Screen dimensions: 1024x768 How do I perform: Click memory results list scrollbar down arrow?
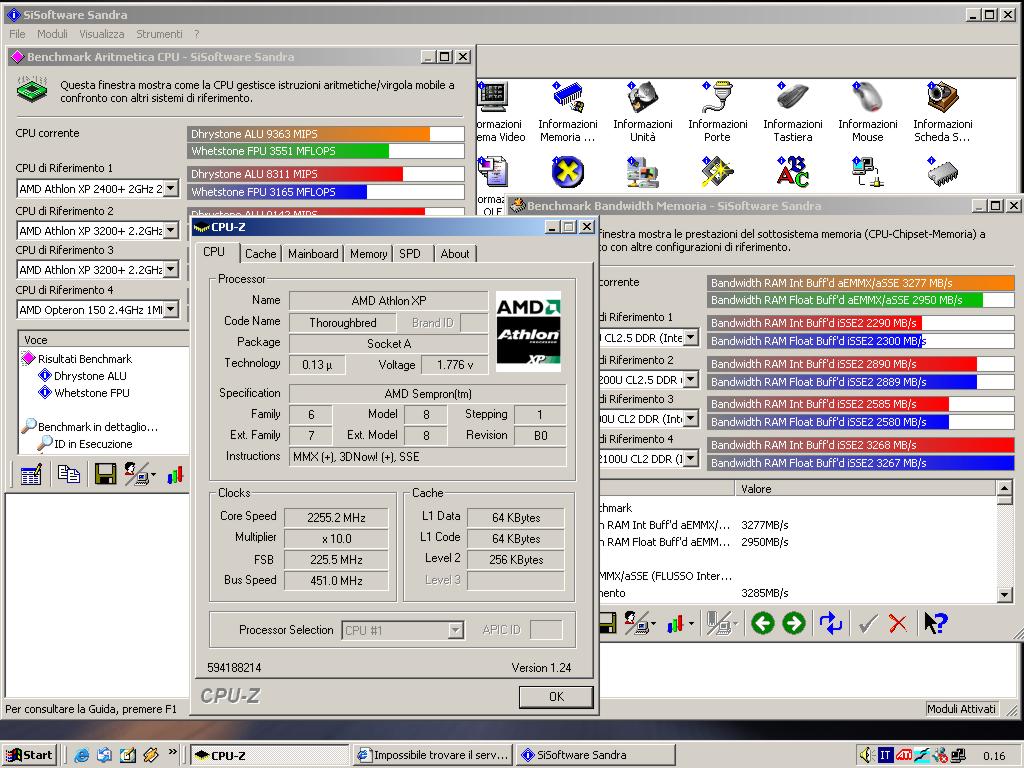[x=1004, y=594]
